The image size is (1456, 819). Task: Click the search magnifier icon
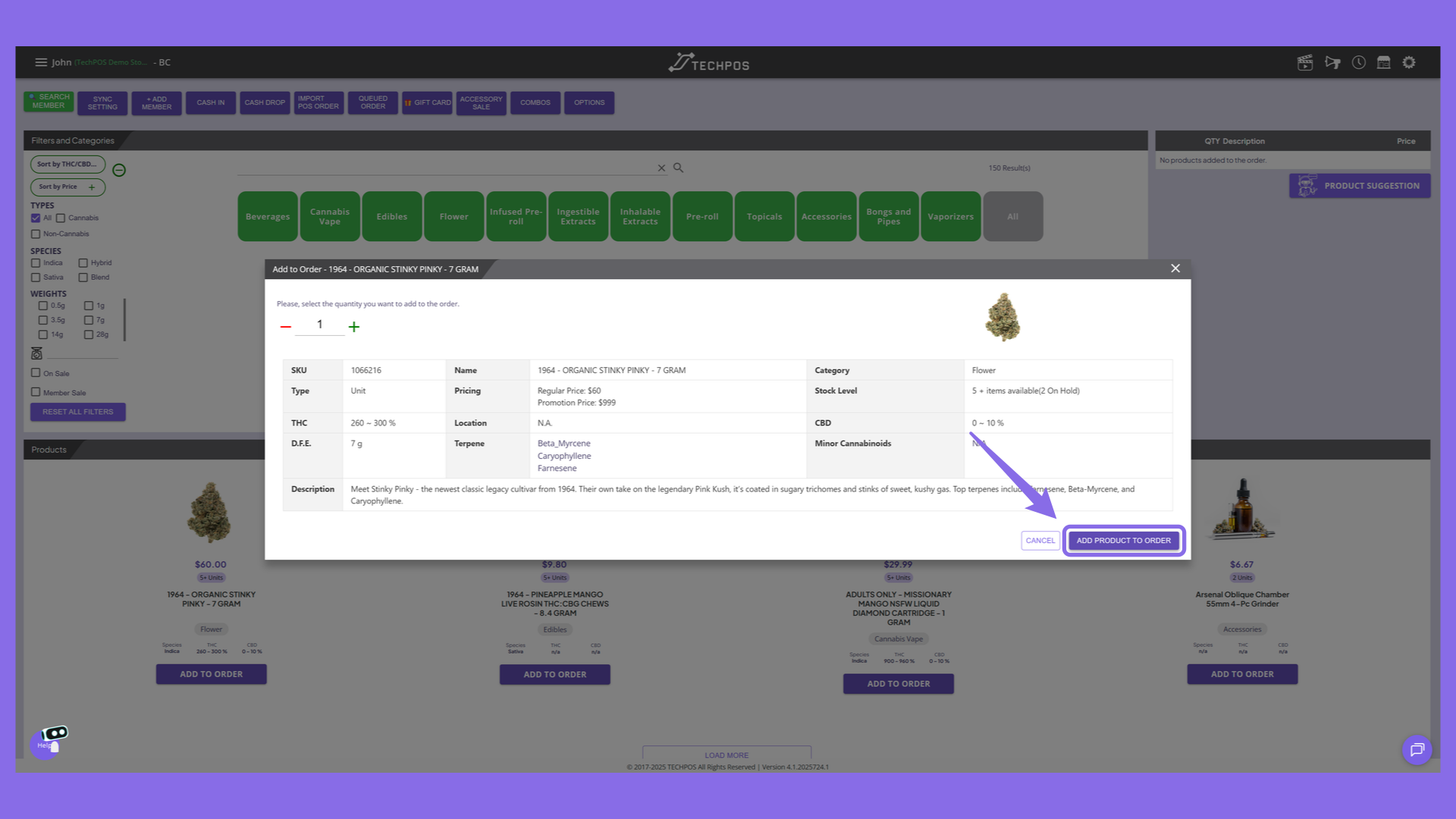pos(679,168)
